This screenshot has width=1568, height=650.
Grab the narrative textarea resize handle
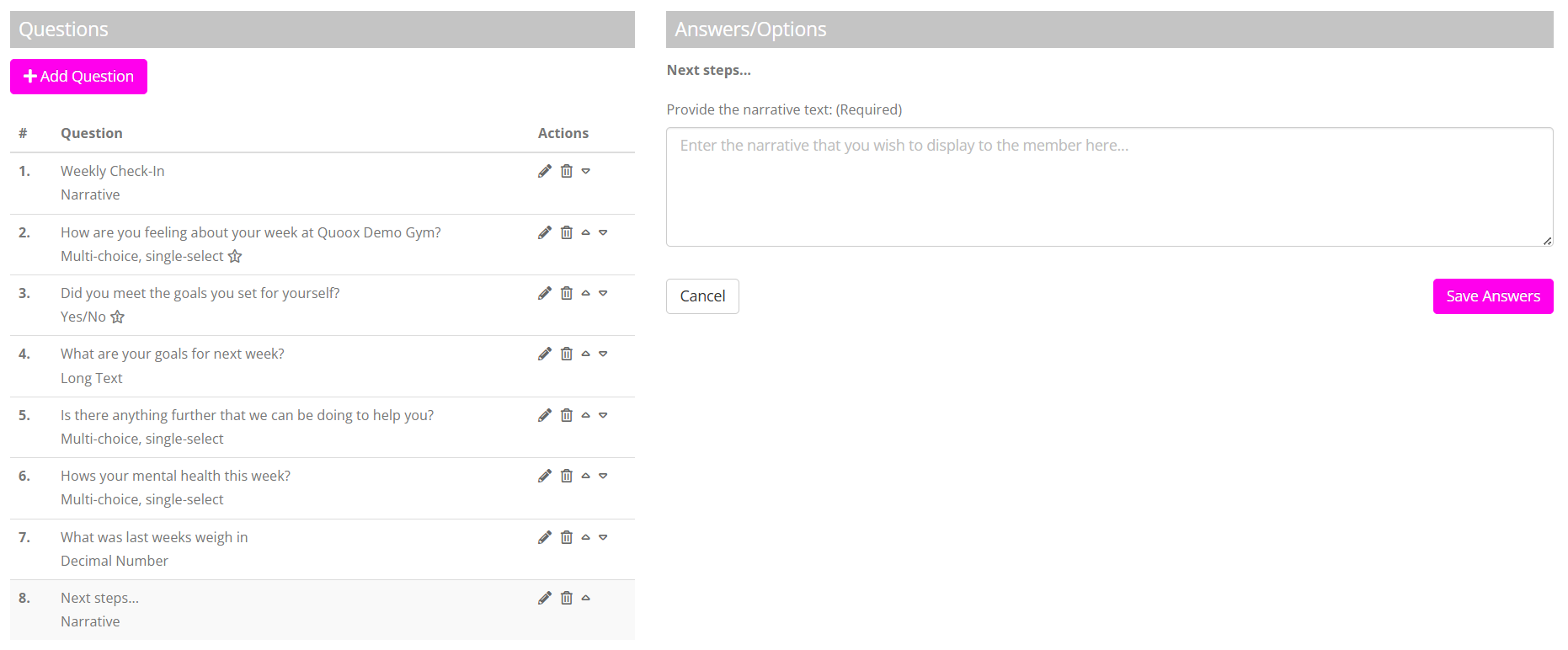coord(1547,241)
